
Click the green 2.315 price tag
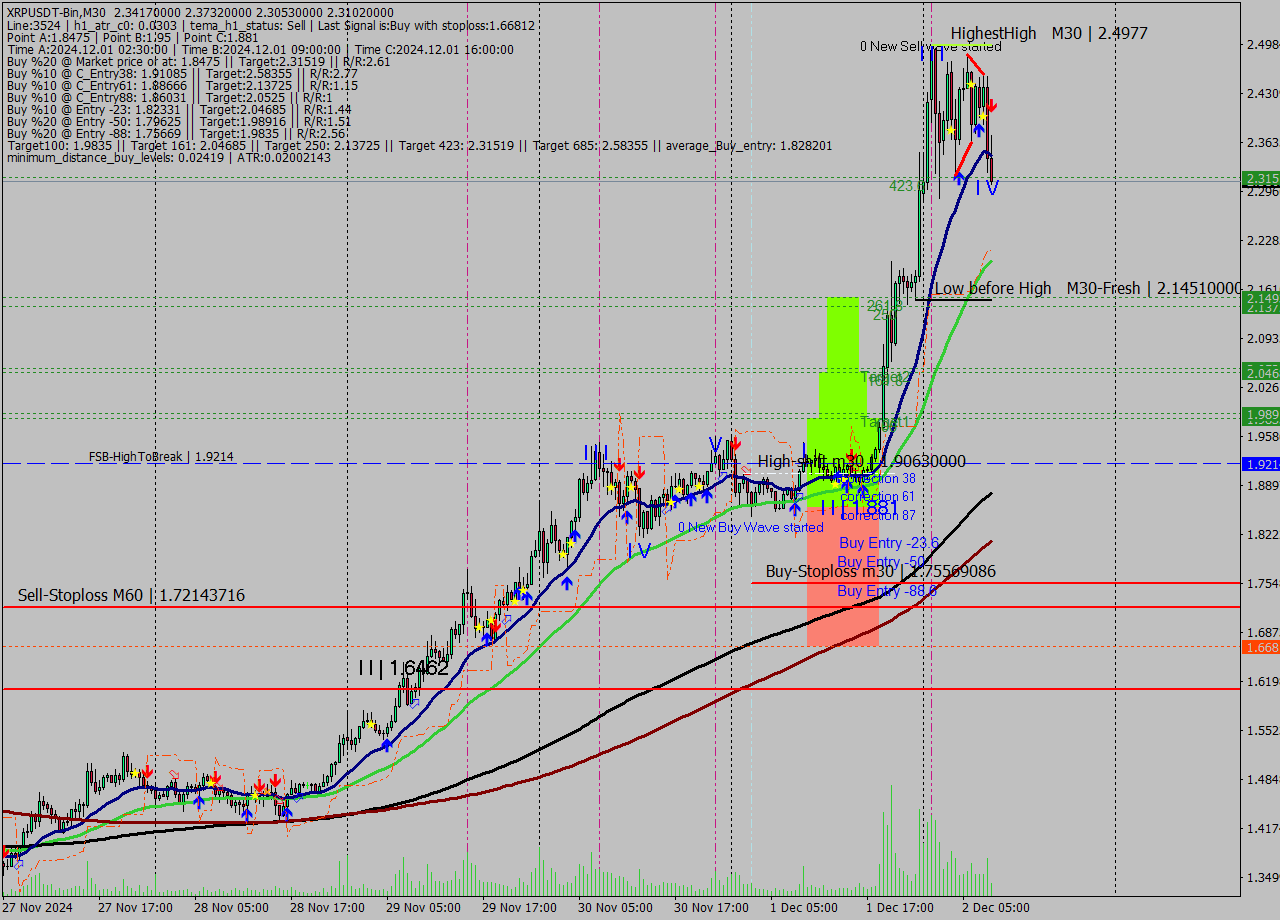point(1260,179)
